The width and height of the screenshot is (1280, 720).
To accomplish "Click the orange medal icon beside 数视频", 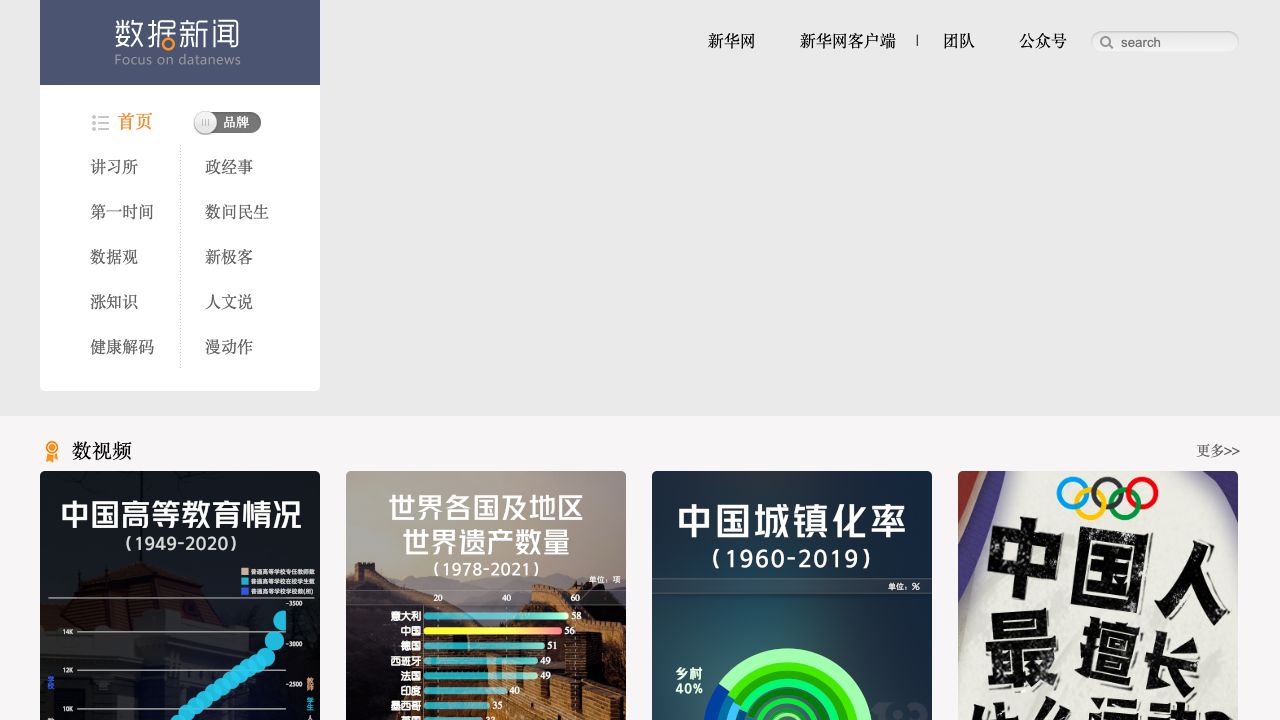I will [52, 451].
